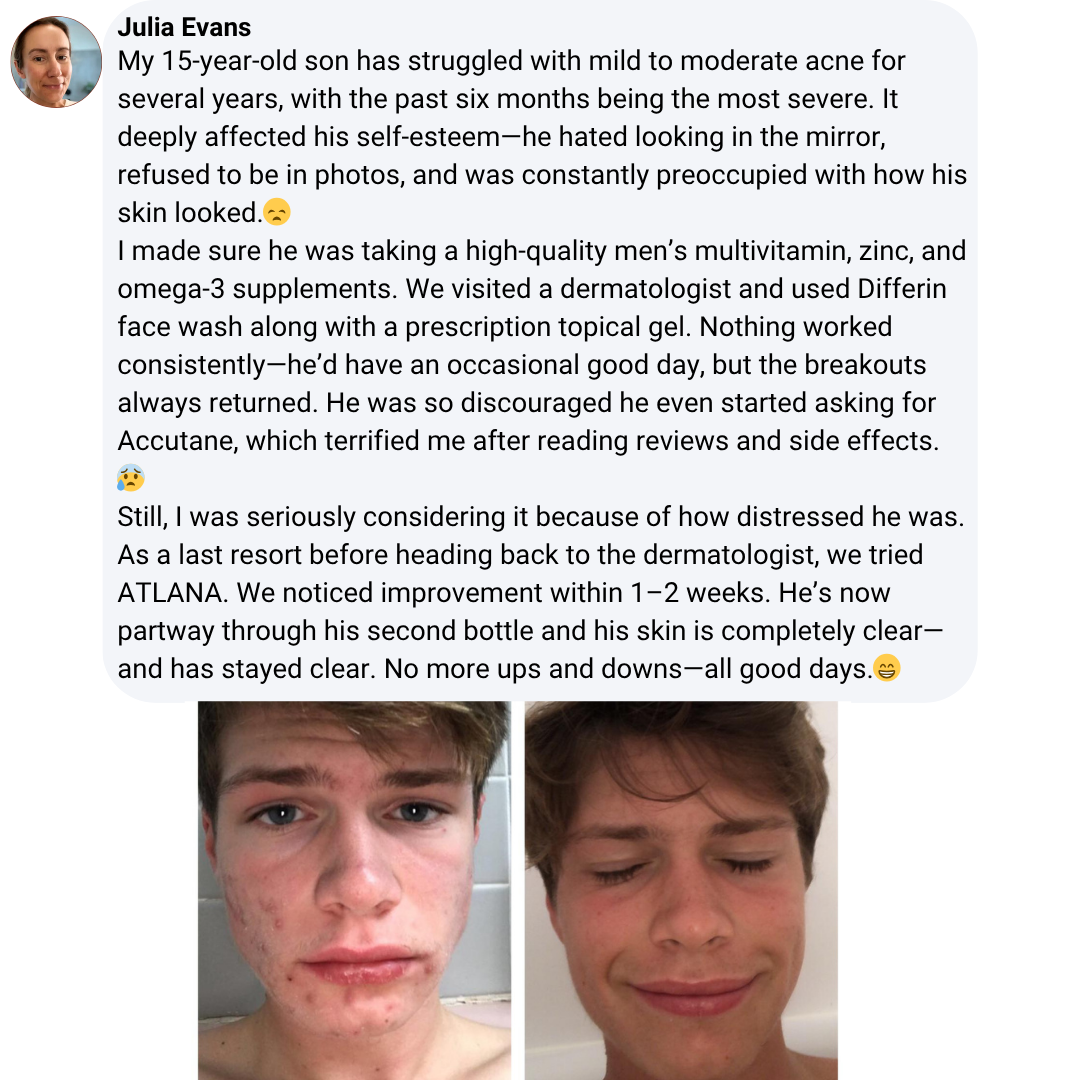Viewport: 1080px width, 1080px height.
Task: Click Julia Evans' profile picture
Action: coord(56,62)
